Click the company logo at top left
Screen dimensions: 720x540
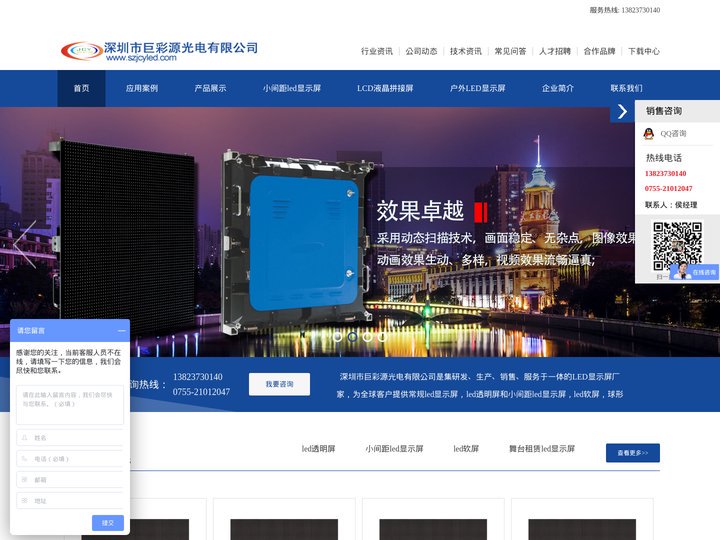click(x=159, y=51)
